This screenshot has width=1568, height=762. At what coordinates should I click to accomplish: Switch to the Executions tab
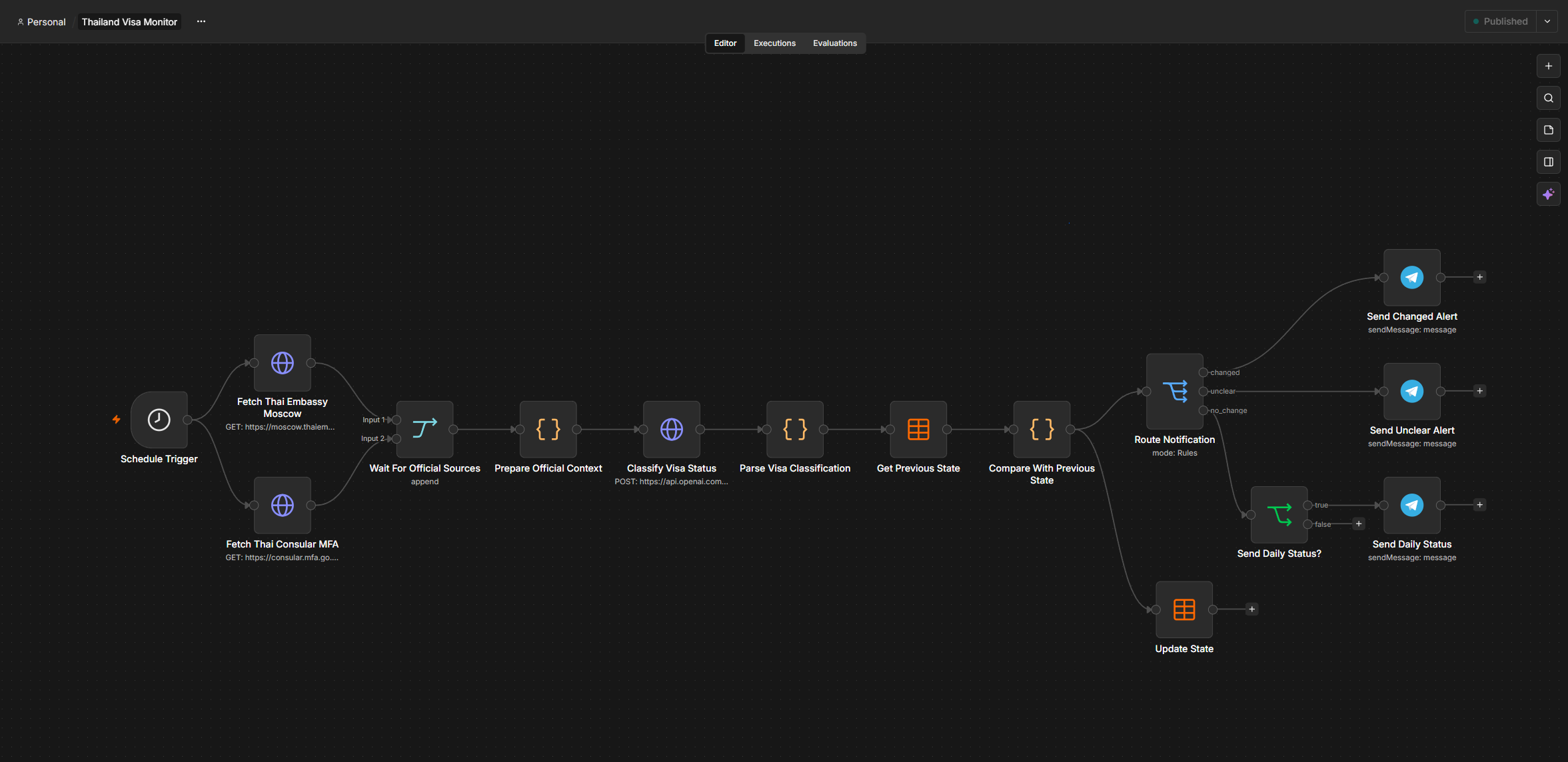[774, 43]
